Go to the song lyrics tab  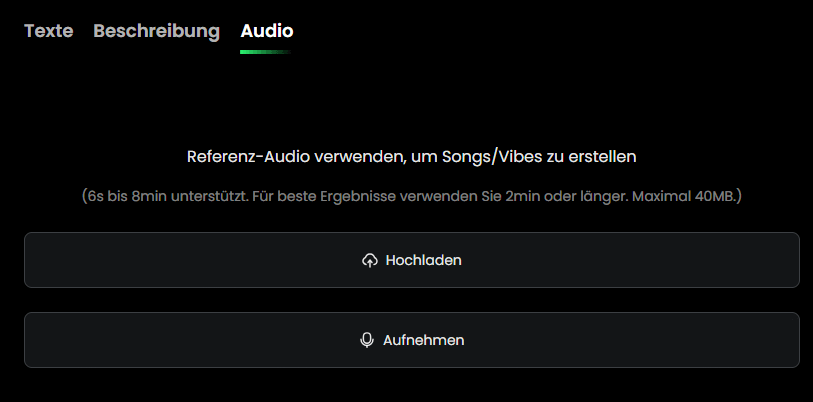pos(48,30)
